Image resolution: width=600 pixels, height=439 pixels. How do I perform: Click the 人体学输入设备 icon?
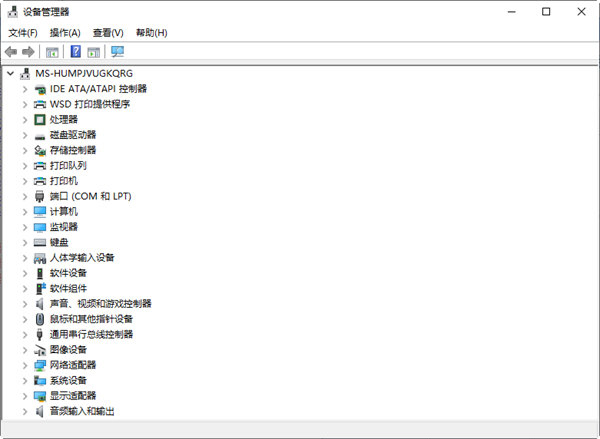(x=40, y=258)
